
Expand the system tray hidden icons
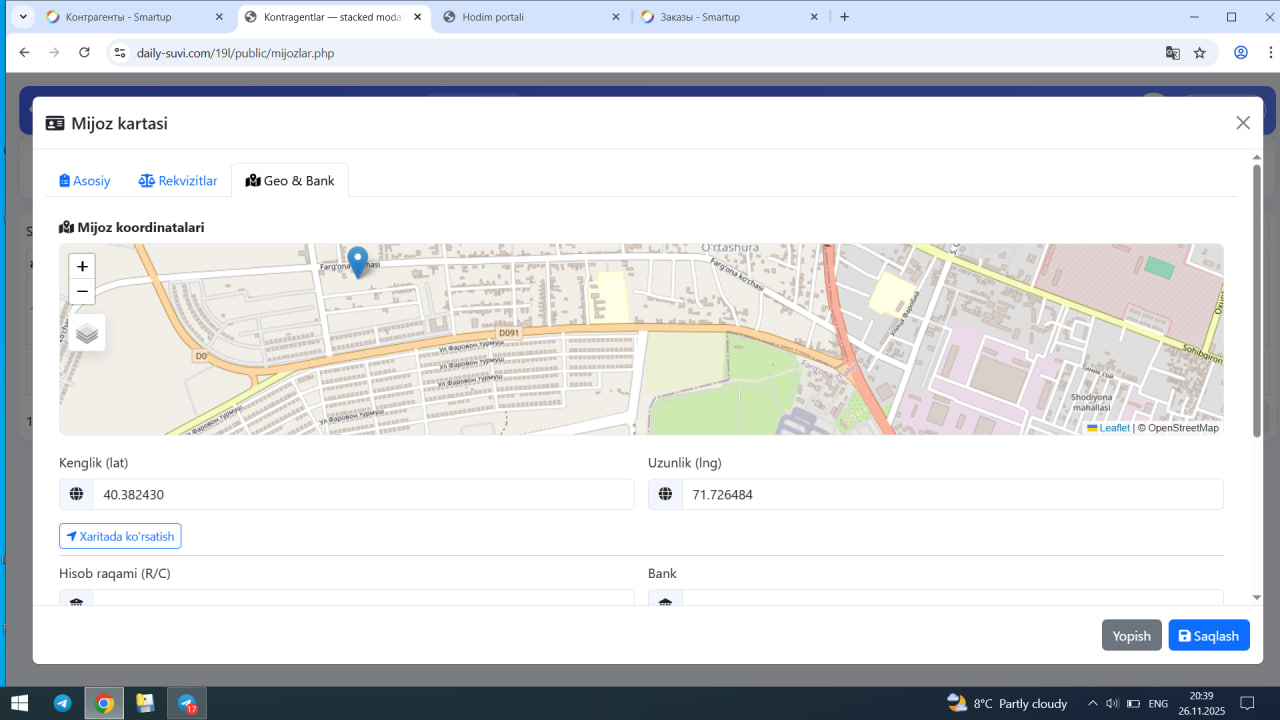(x=1092, y=703)
